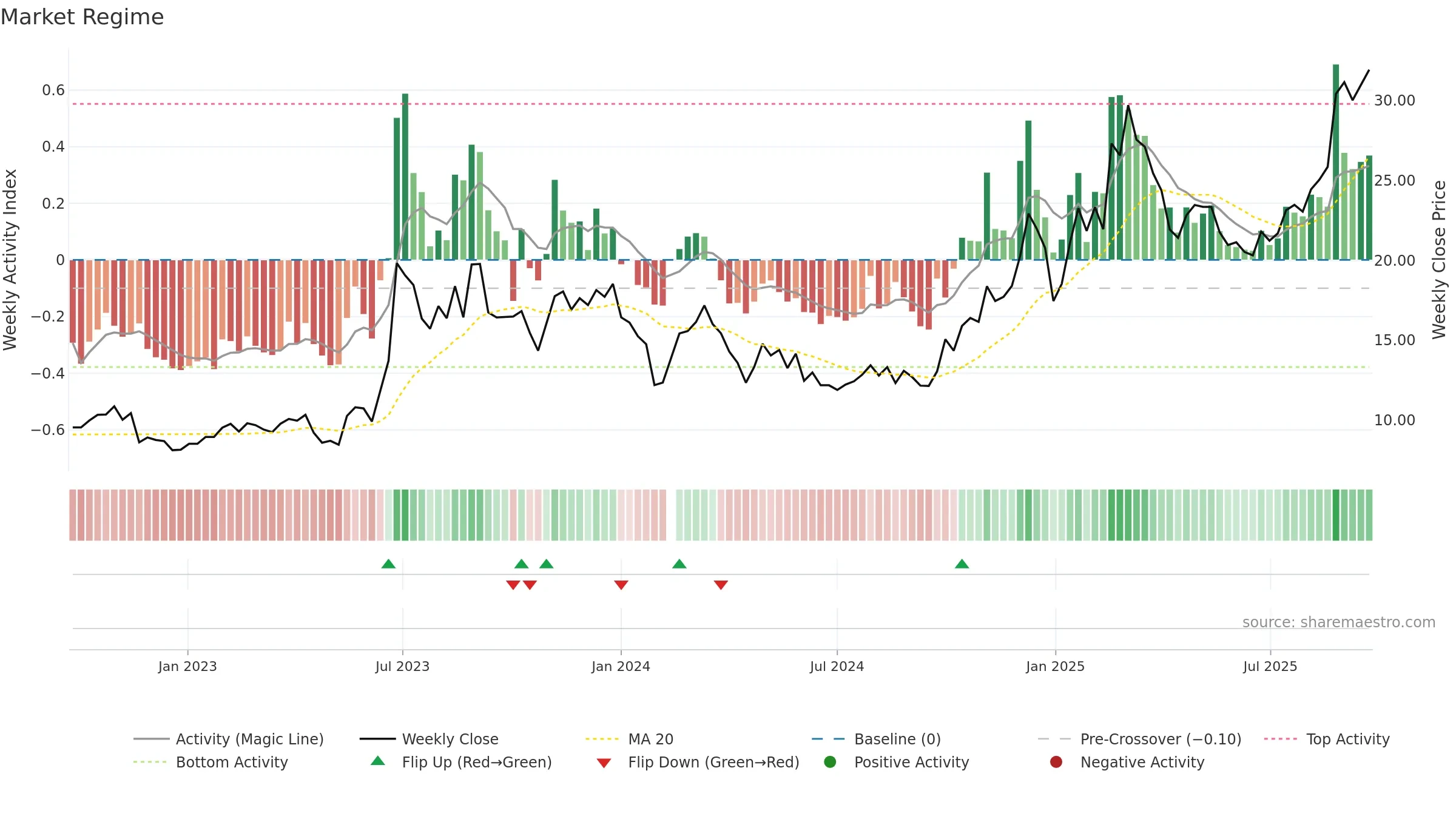Click the Flip Down marker at Jan 2024
The image size is (1456, 819).
[x=621, y=585]
